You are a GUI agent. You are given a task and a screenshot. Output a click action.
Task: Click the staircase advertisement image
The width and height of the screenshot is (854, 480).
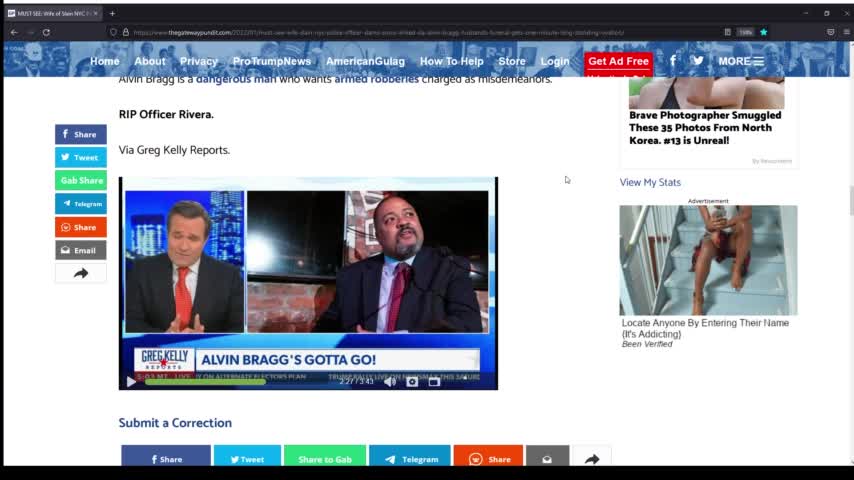[x=708, y=260]
